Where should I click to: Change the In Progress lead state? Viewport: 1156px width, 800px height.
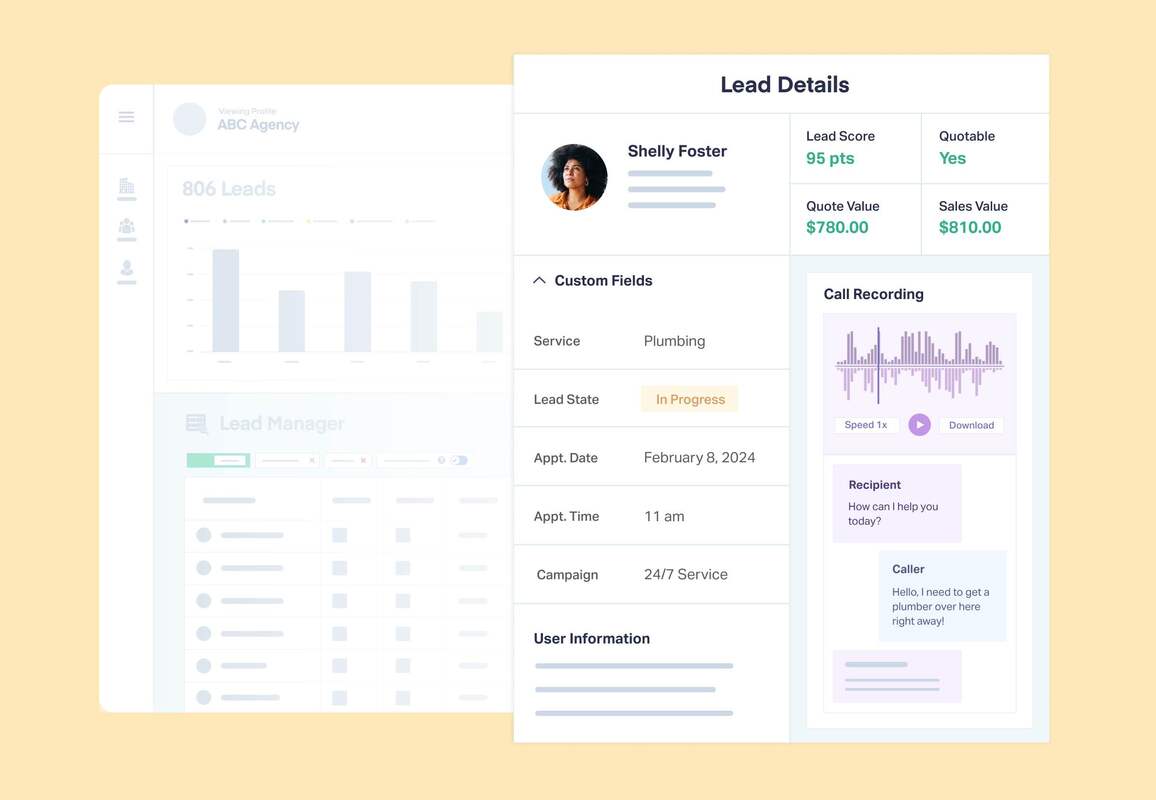pos(689,398)
